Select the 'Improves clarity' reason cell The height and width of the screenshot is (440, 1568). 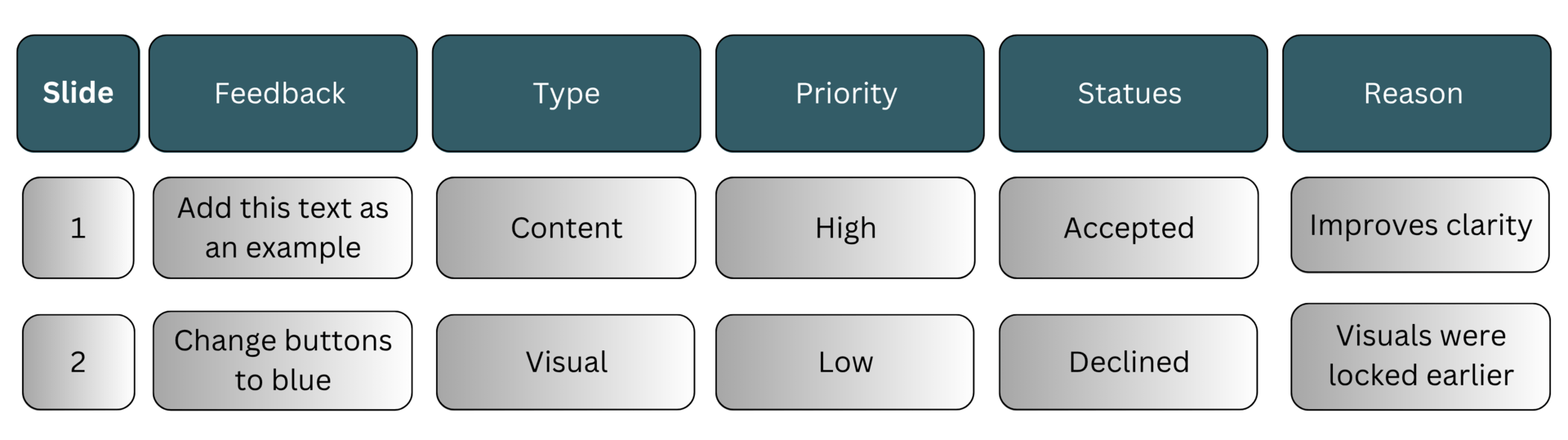pyautogui.click(x=1420, y=224)
